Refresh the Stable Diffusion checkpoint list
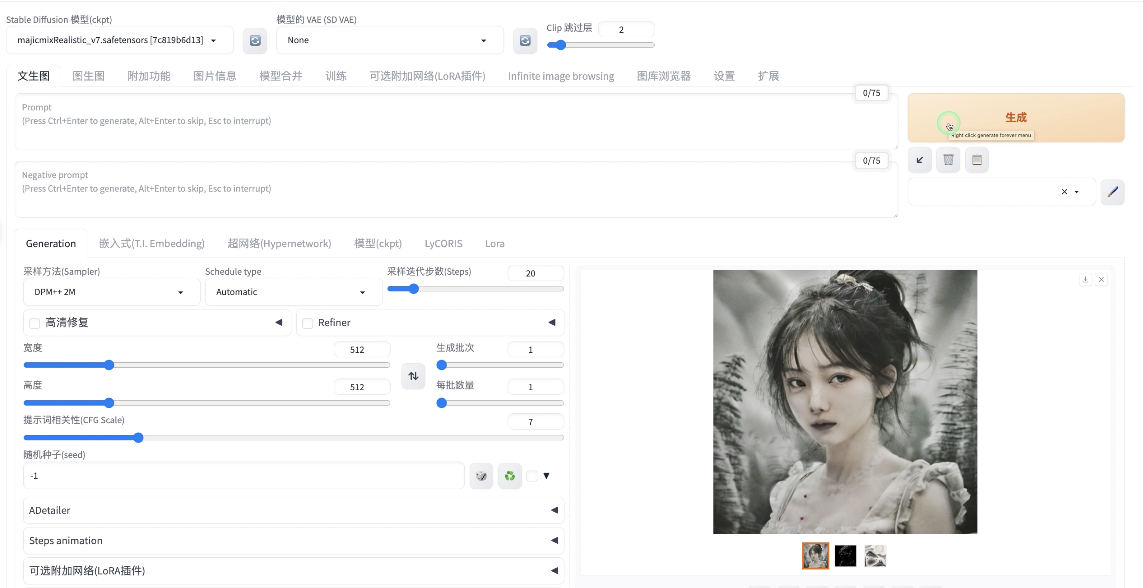The image size is (1143, 588). pos(255,41)
